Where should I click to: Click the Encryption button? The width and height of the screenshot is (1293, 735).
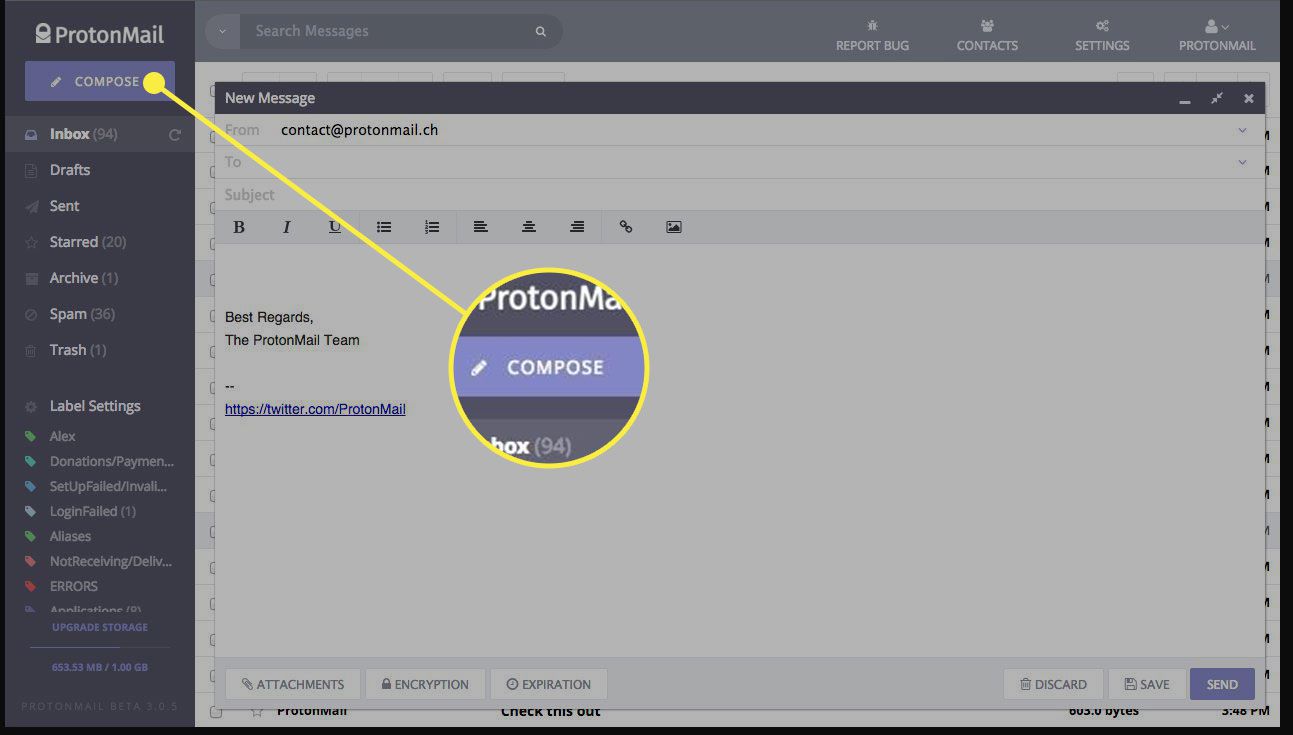[x=425, y=684]
